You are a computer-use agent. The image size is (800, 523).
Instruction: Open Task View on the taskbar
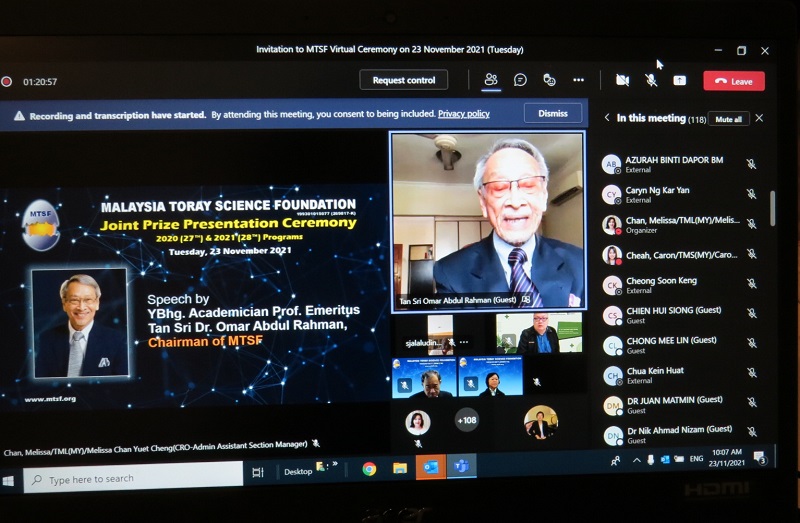pos(258,472)
